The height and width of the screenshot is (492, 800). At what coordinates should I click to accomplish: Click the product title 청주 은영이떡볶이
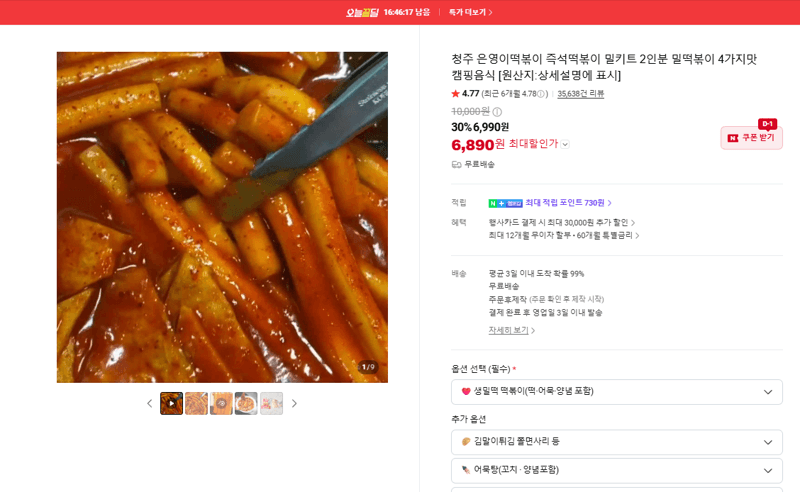coord(604,67)
